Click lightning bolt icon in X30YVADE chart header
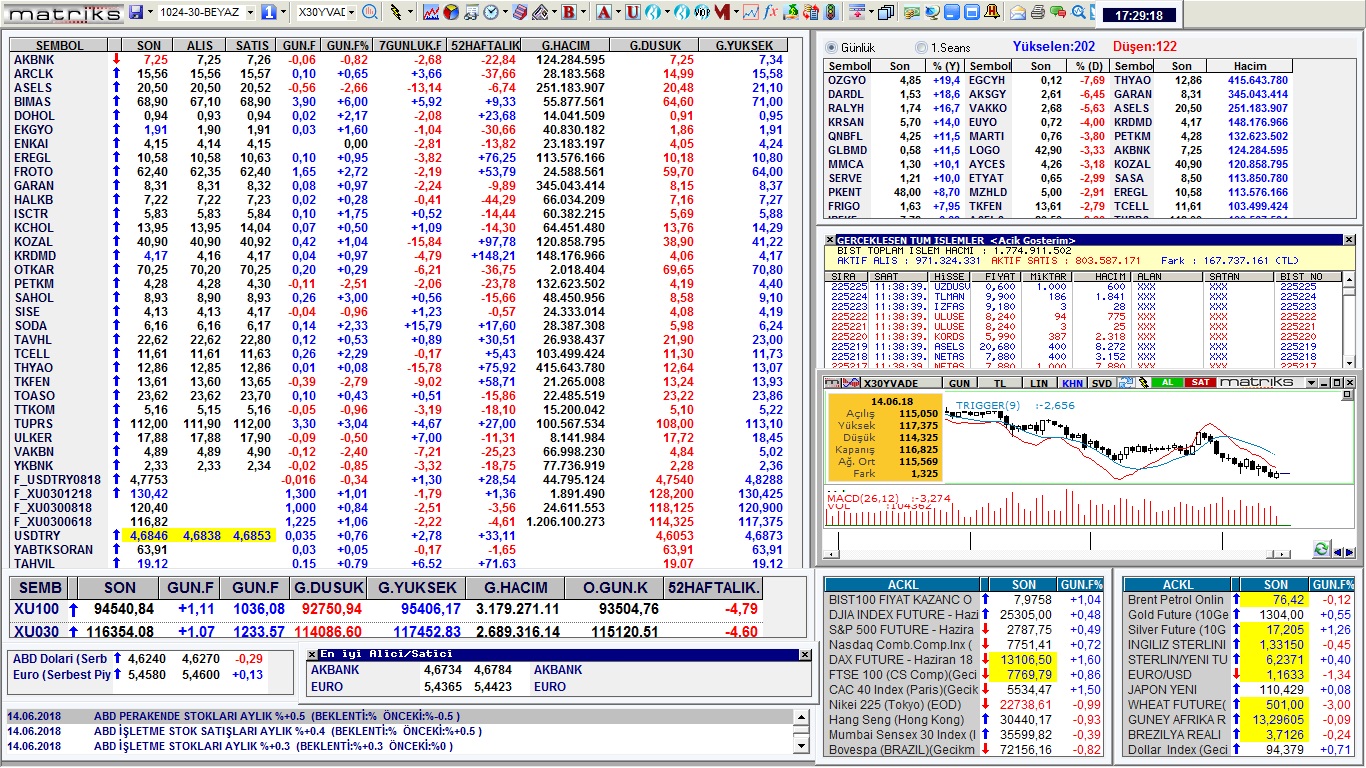 [x=1143, y=383]
